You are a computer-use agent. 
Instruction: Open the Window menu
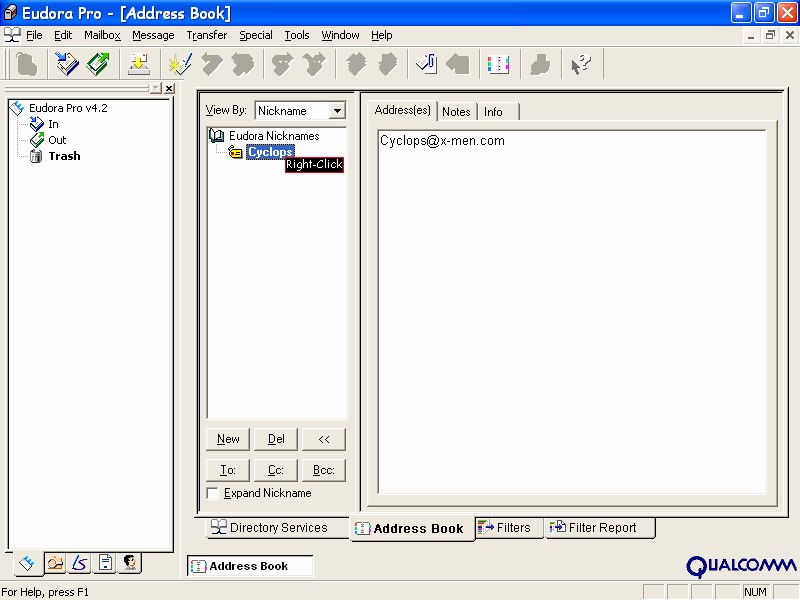click(340, 35)
